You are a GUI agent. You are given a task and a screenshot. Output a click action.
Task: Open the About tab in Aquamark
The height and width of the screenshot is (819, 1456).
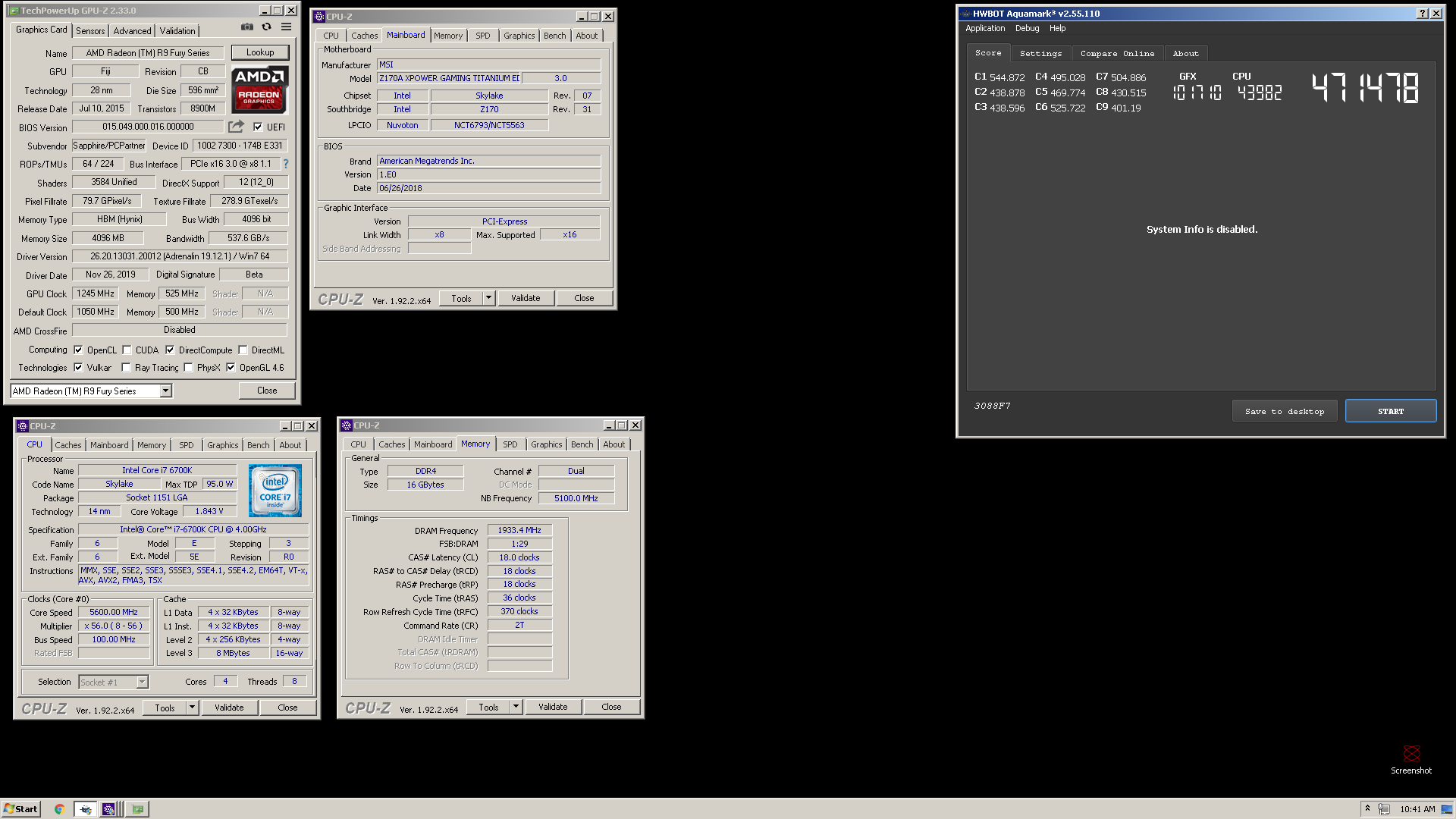click(1185, 54)
